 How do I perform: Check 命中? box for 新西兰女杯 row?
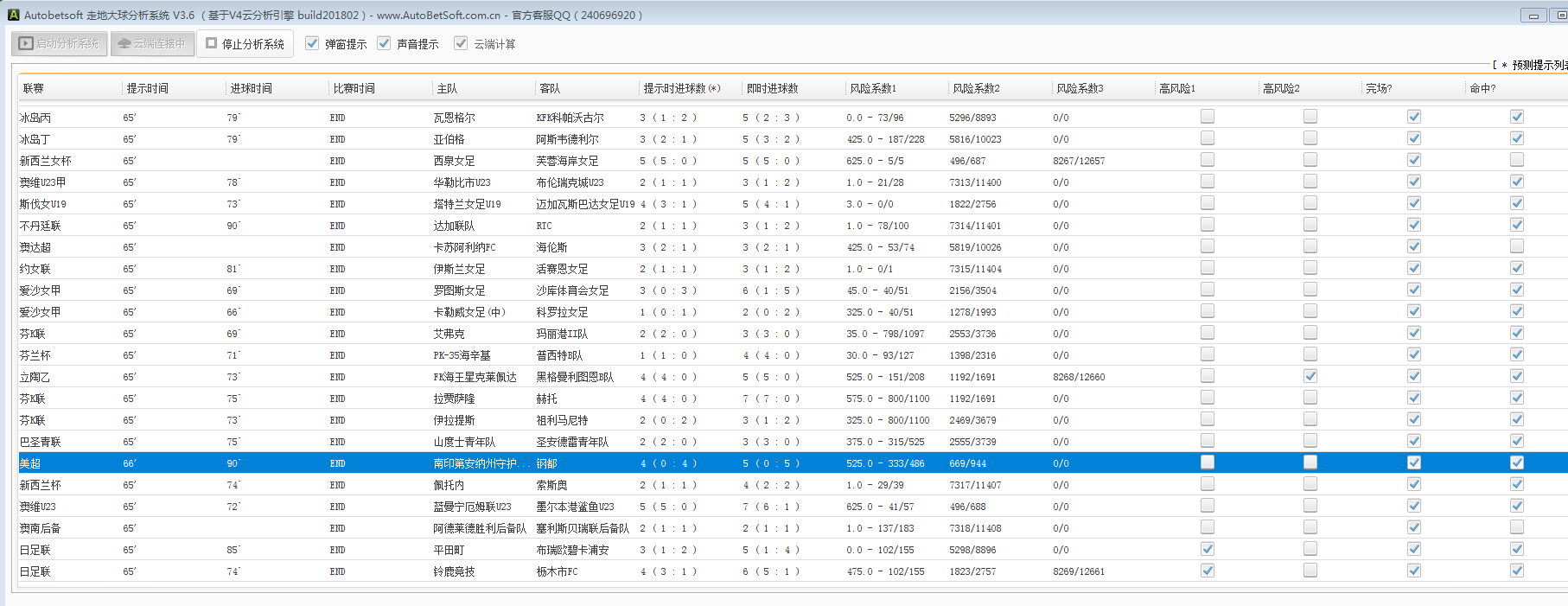point(1517,160)
